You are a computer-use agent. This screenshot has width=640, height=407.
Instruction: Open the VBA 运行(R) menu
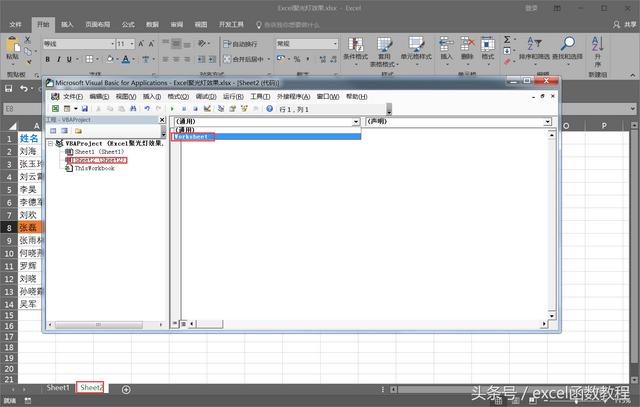[233, 96]
